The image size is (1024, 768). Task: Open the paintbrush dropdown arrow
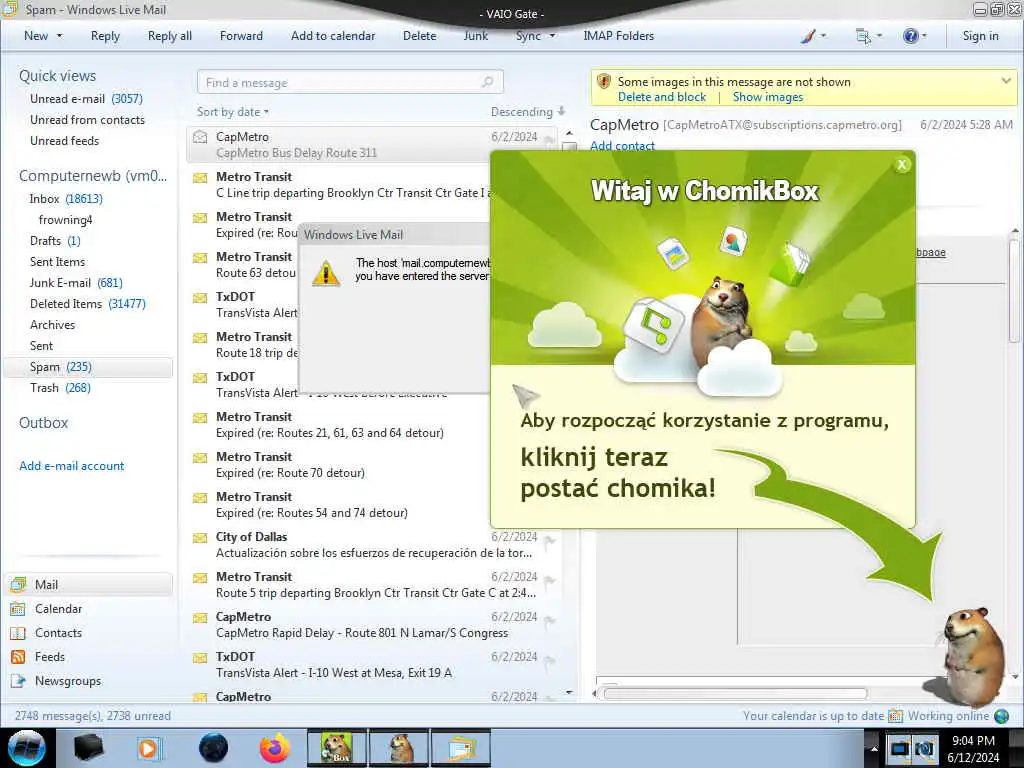[824, 36]
